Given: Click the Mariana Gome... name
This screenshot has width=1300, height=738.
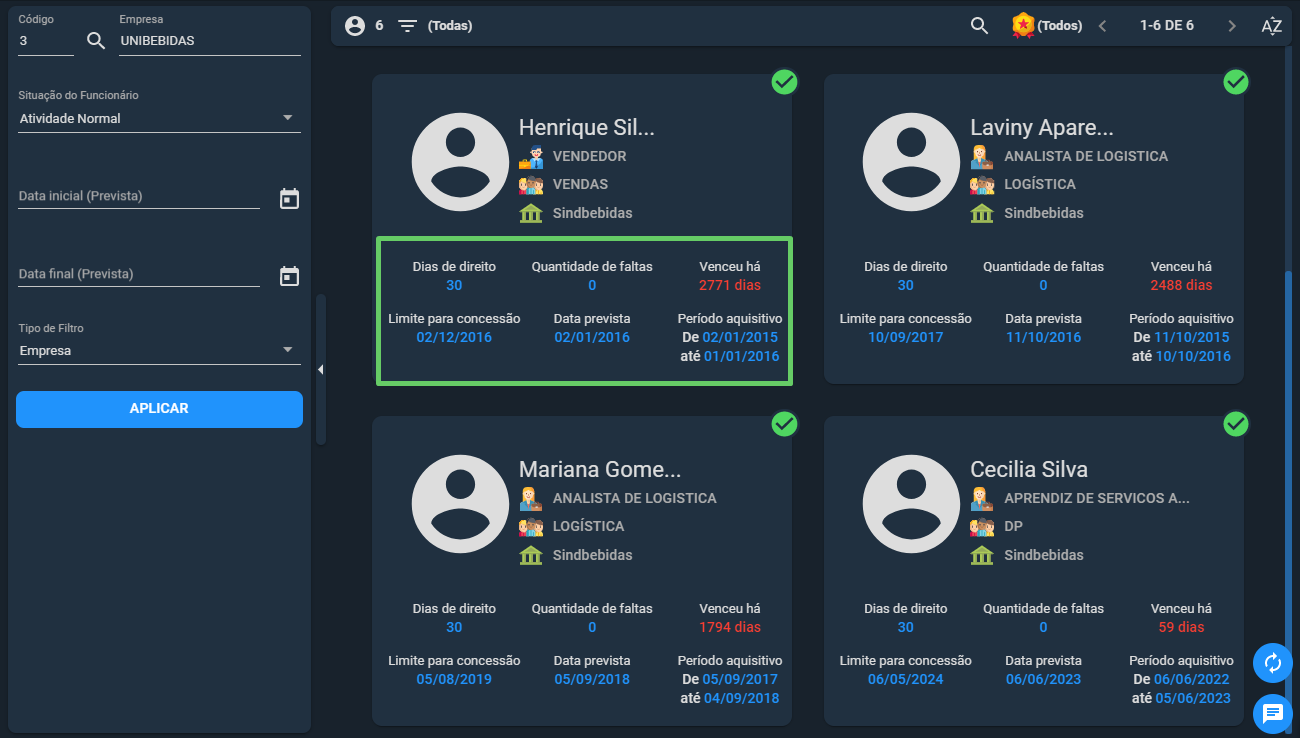Looking at the screenshot, I should tap(599, 470).
